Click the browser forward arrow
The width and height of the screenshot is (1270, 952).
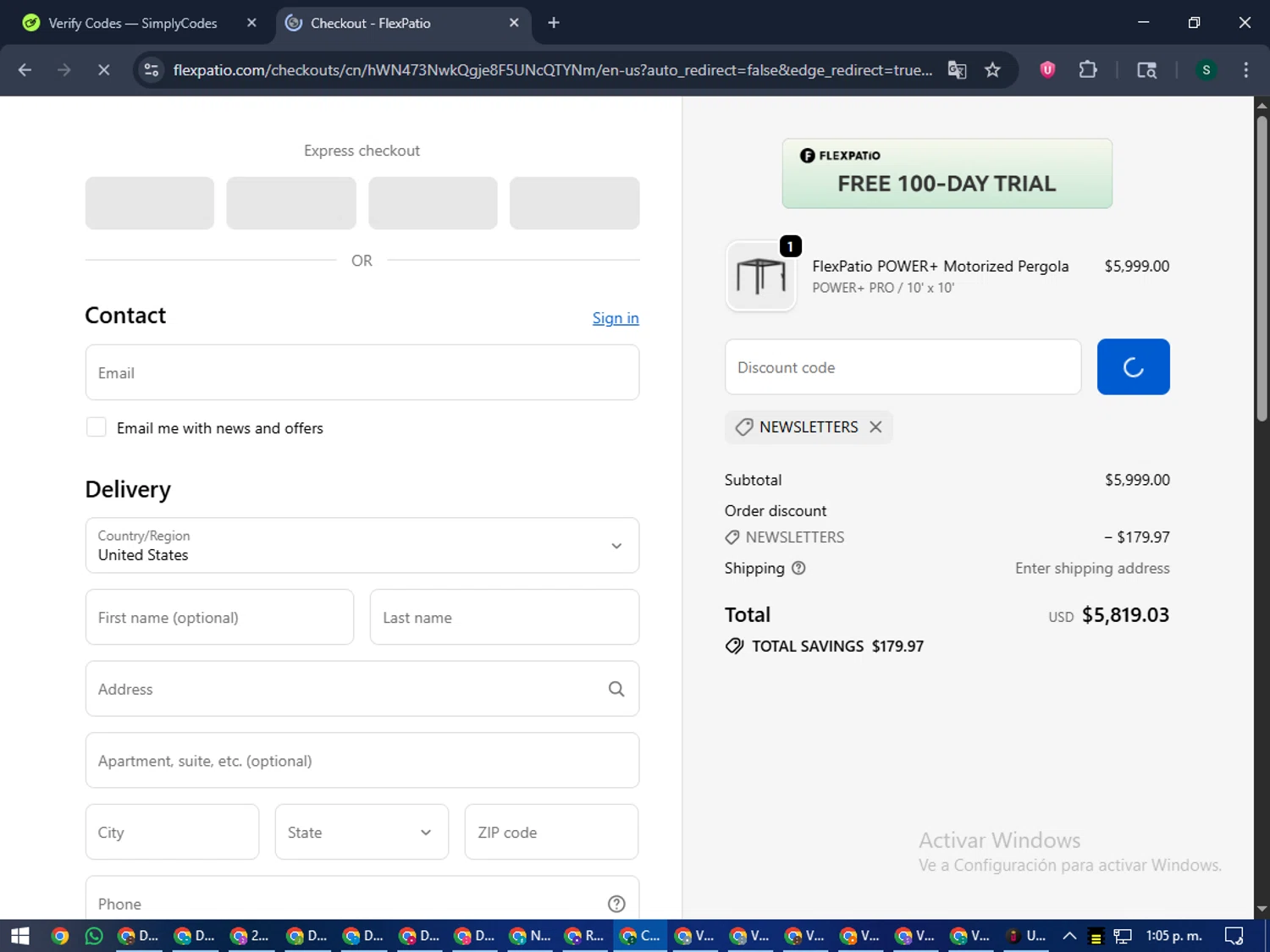[x=64, y=70]
